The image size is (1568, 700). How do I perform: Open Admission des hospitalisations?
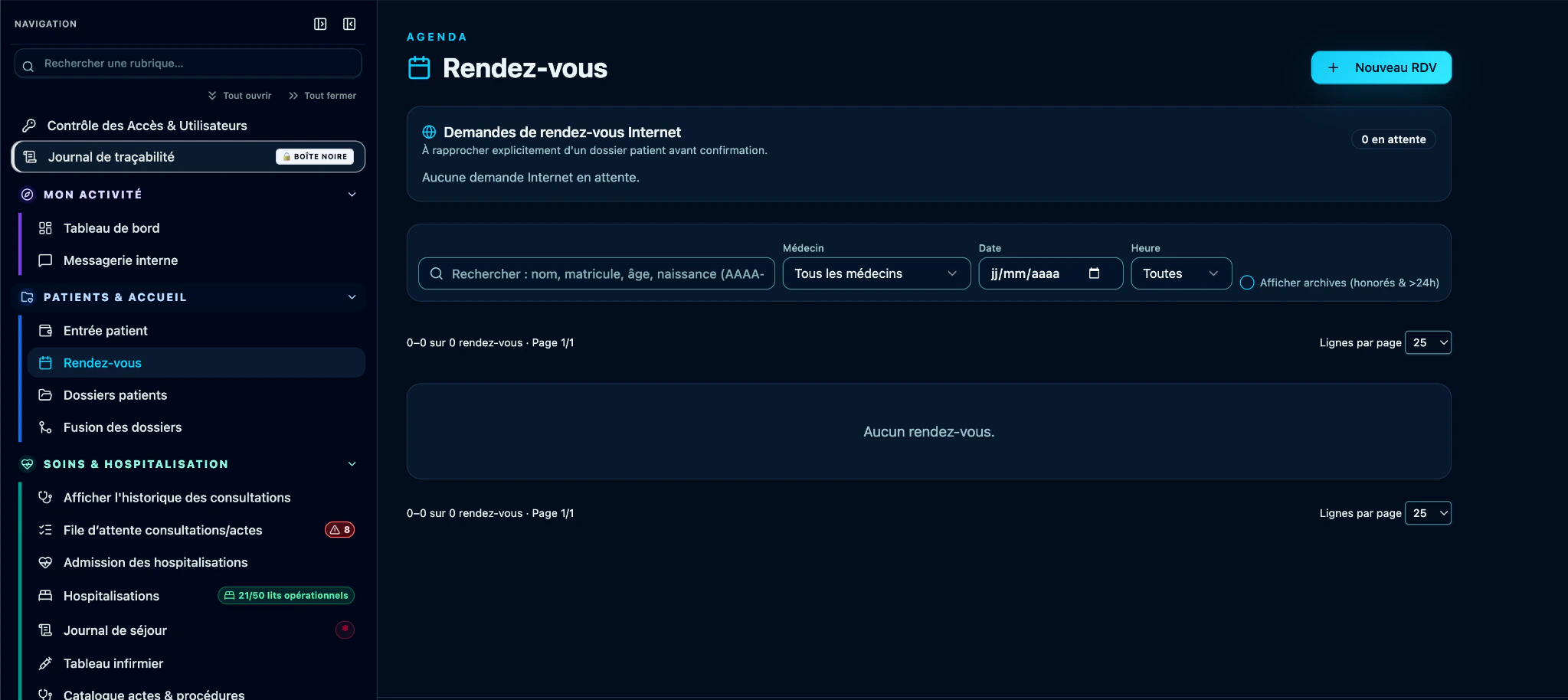(196, 562)
